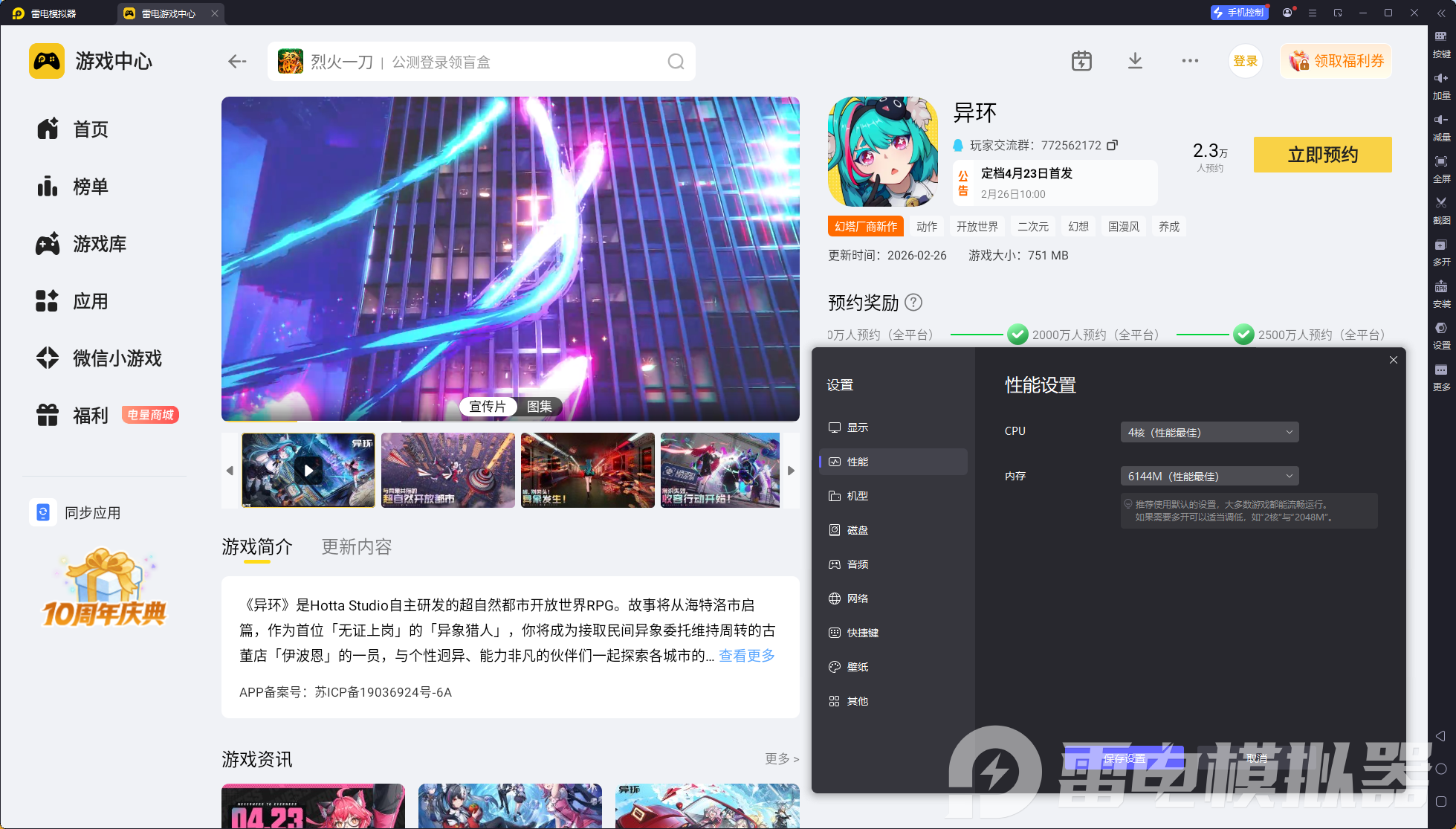Click 查看更多 link in description
Image resolution: width=1456 pixels, height=829 pixels.
coord(746,656)
